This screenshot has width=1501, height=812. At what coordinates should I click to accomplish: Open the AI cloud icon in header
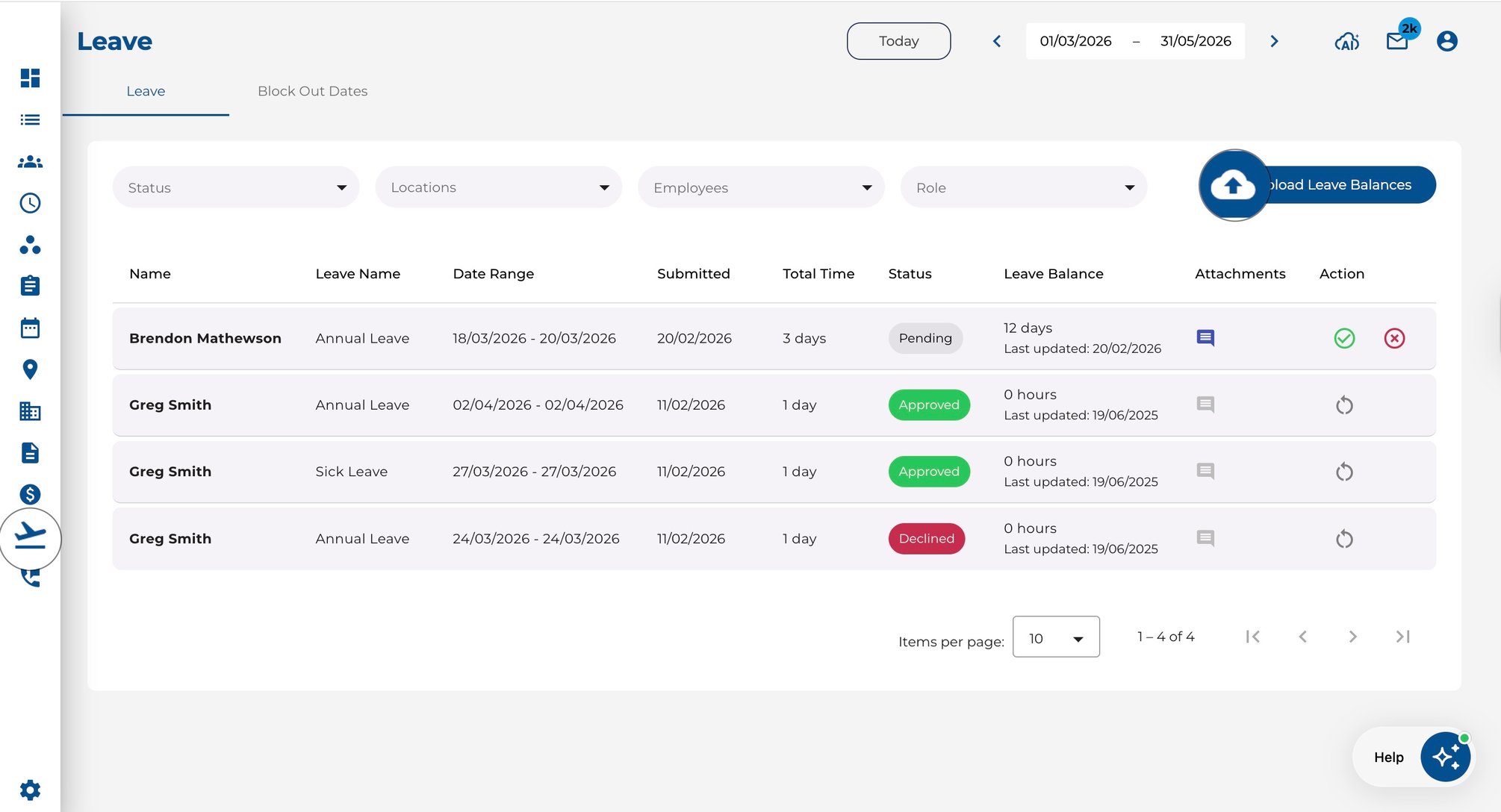coord(1347,41)
